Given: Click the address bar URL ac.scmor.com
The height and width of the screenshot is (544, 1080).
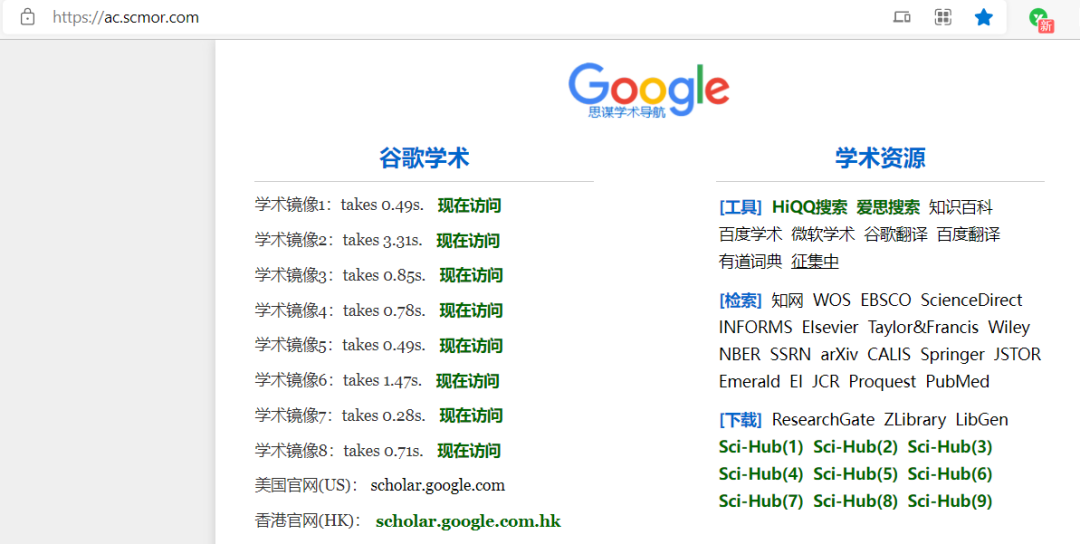Looking at the screenshot, I should (126, 17).
